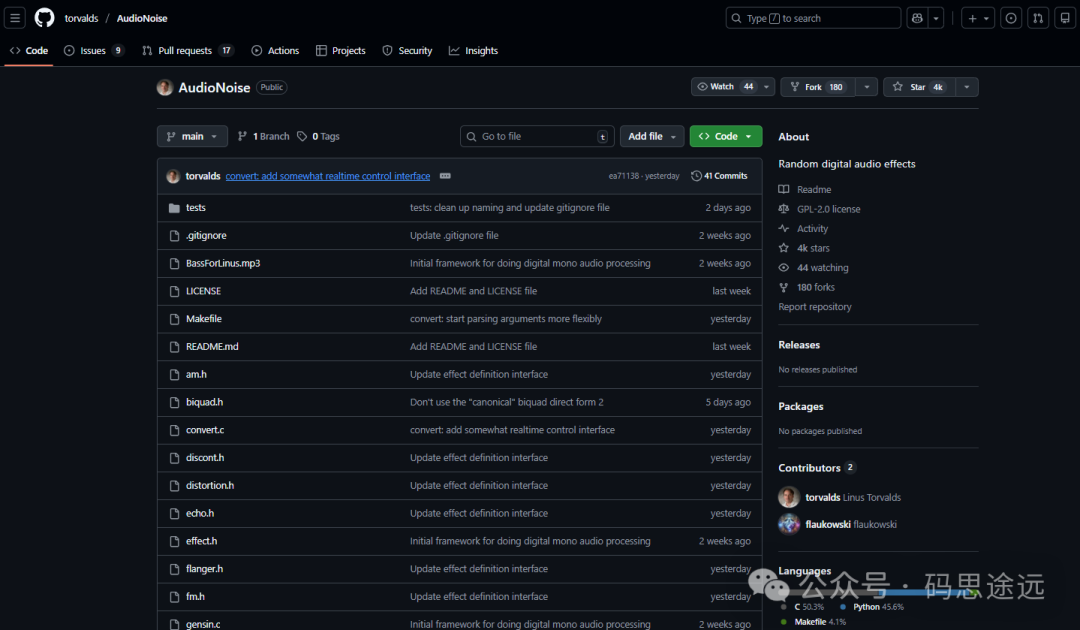Open the notifications inbox icon
Screen dimensions: 1080x630
click(x=1063, y=17)
